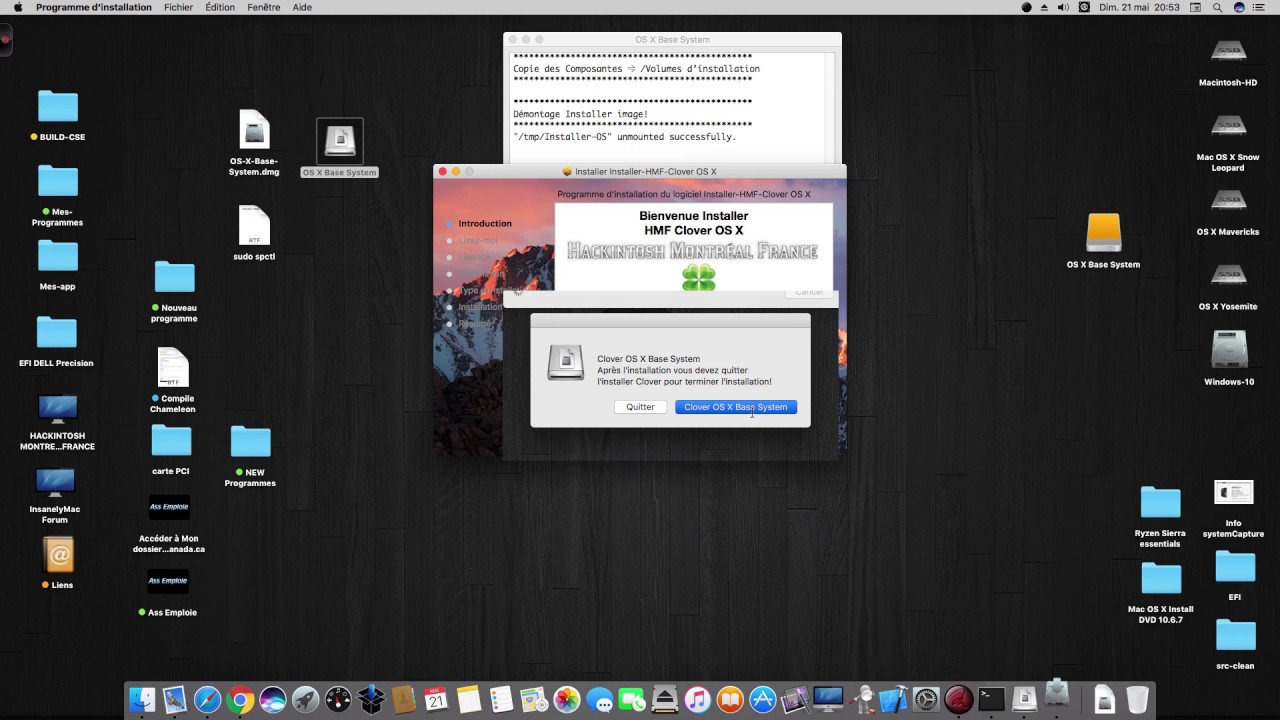Viewport: 1280px width, 720px height.
Task: Open Spotlight search in menu bar
Action: click(x=1218, y=7)
